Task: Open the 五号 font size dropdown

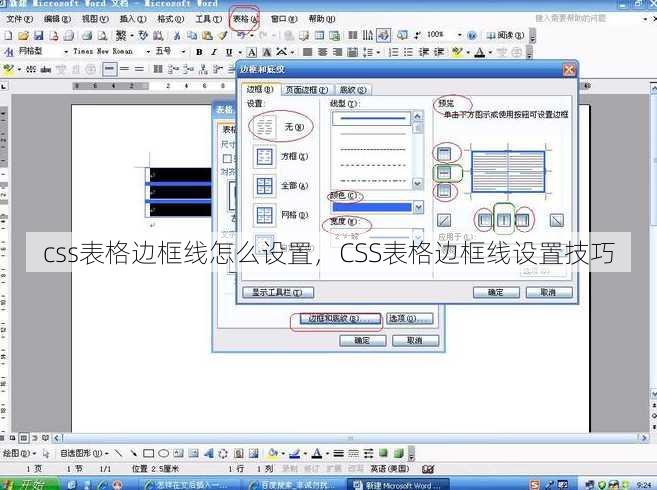Action: 183,52
